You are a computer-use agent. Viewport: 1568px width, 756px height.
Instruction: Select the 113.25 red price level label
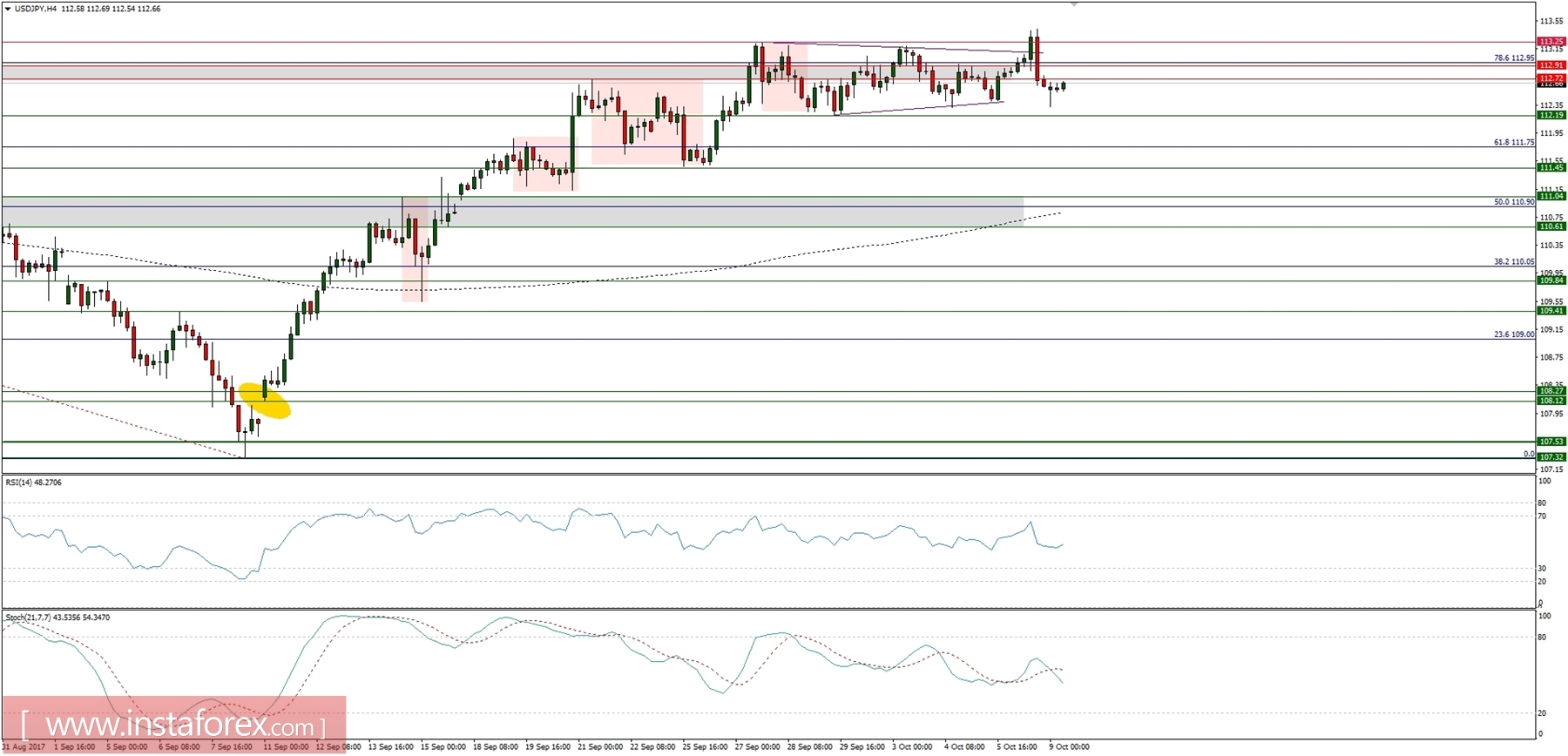(x=1551, y=42)
